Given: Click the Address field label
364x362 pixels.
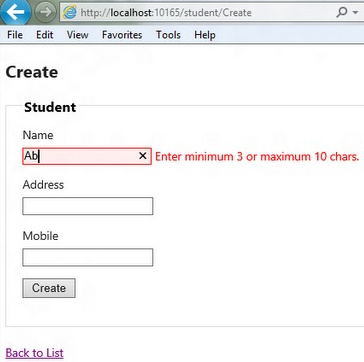Looking at the screenshot, I should tap(43, 185).
